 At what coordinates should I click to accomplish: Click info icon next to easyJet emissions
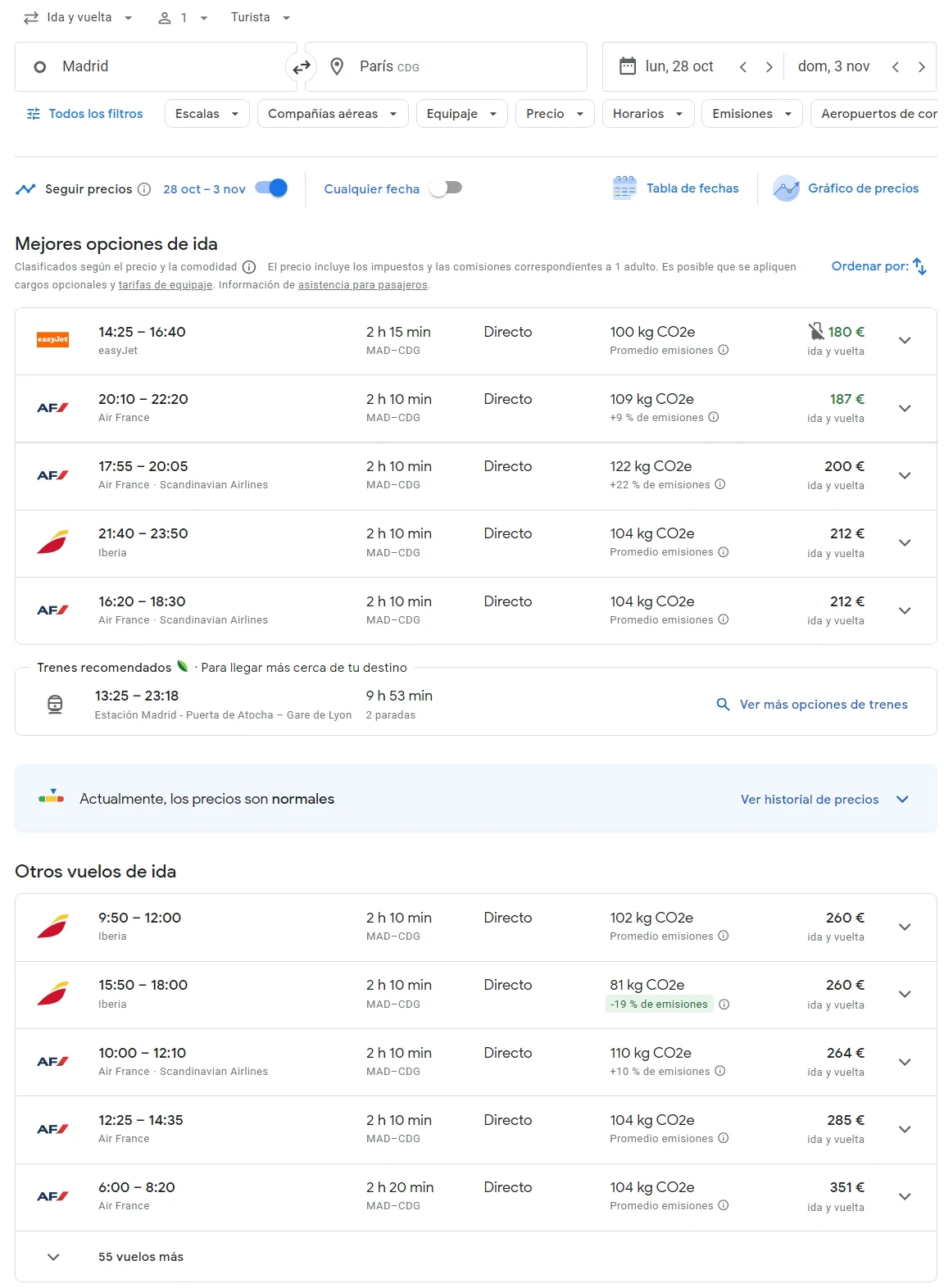coord(724,350)
